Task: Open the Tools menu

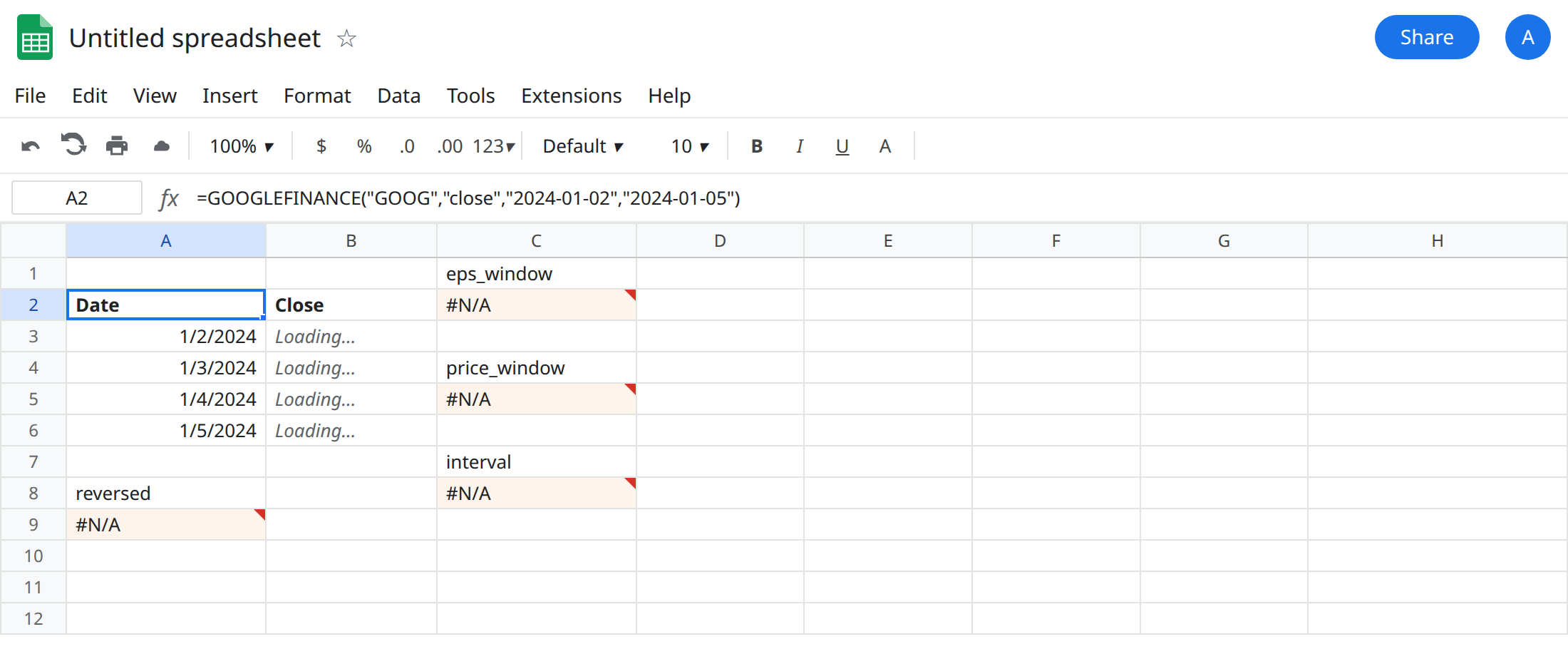Action: [x=470, y=96]
